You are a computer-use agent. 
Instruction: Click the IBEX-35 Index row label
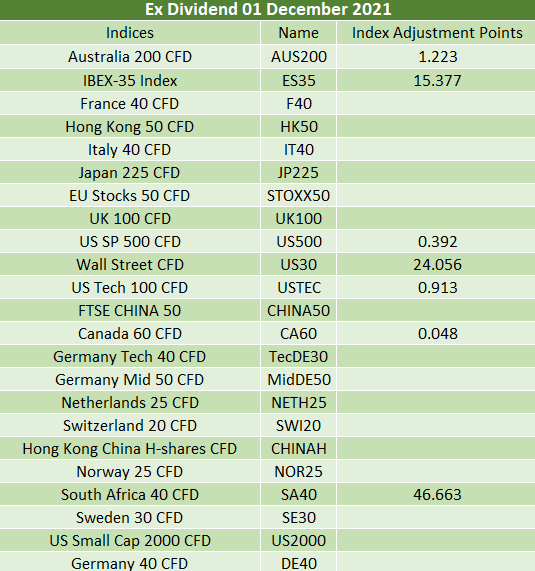pyautogui.click(x=130, y=80)
